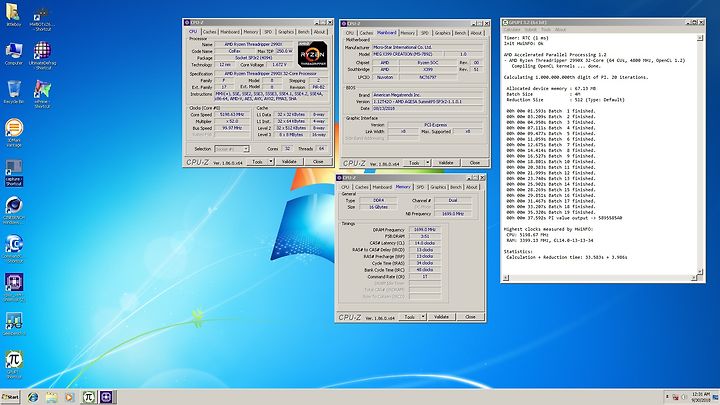Open Internet Explorer from the taskbar
The image size is (720, 405).
click(33, 397)
